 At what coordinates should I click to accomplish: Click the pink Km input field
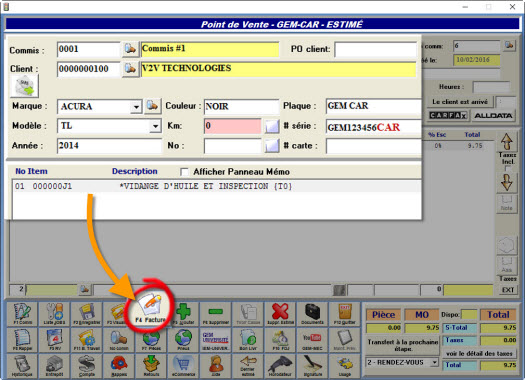233,126
